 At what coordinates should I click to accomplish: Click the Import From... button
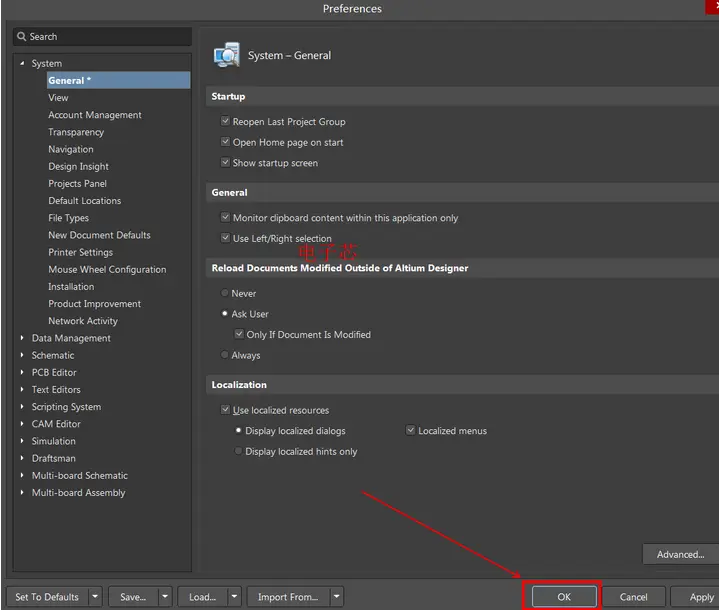pos(288,597)
